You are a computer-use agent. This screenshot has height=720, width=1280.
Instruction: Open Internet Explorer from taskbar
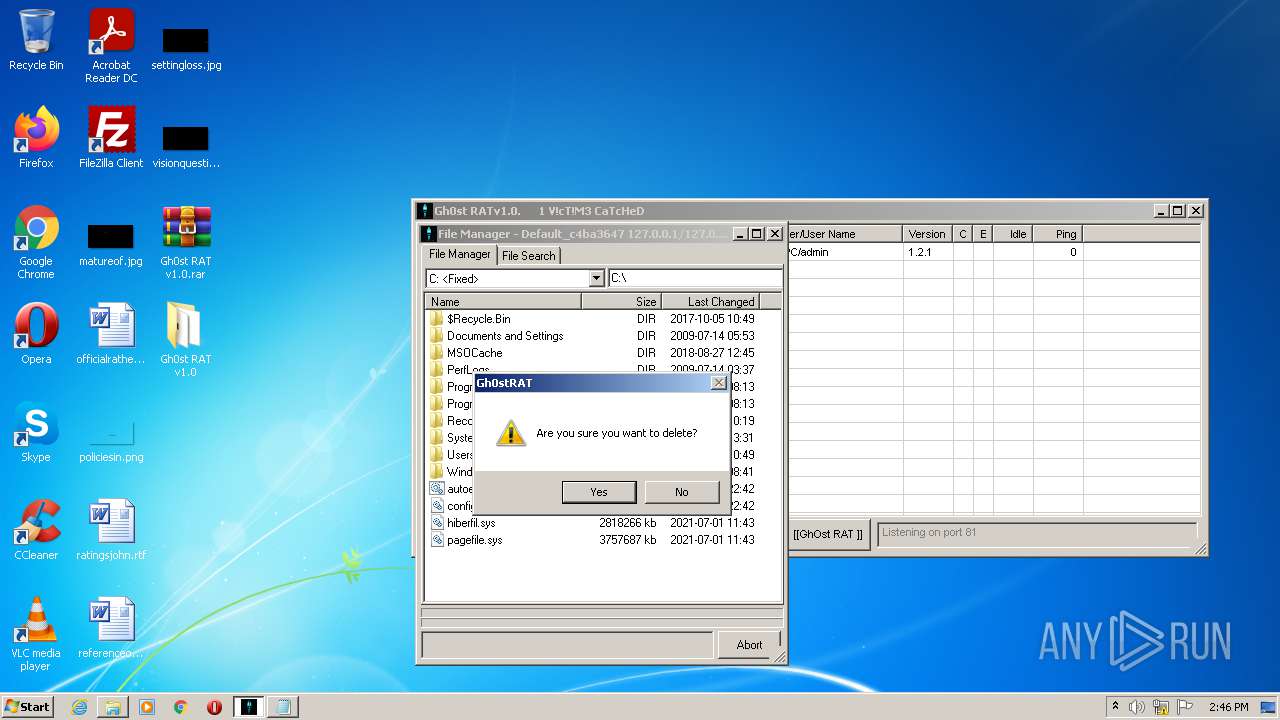[79, 707]
